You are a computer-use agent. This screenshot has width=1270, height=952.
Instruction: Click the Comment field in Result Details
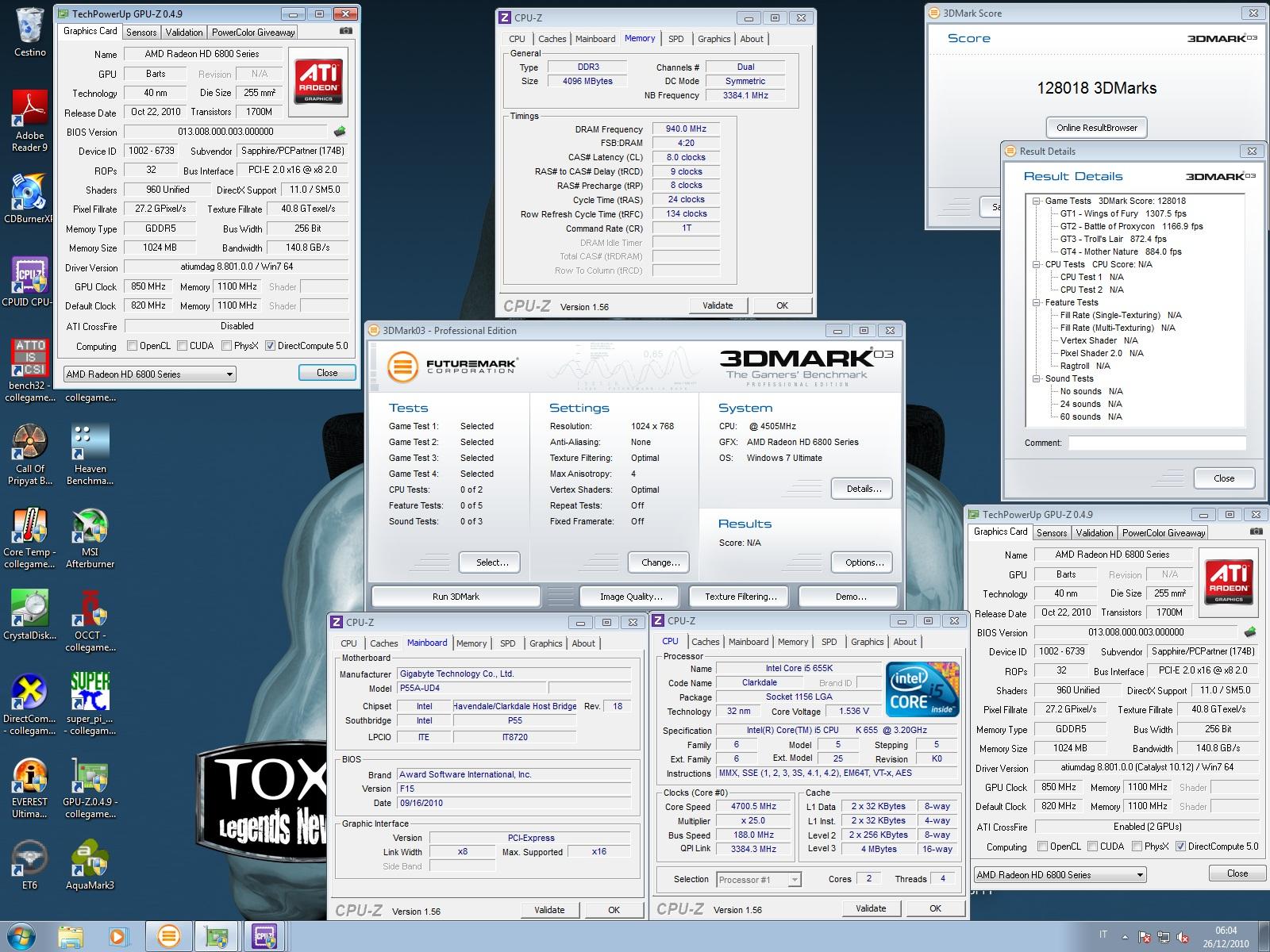click(1156, 443)
